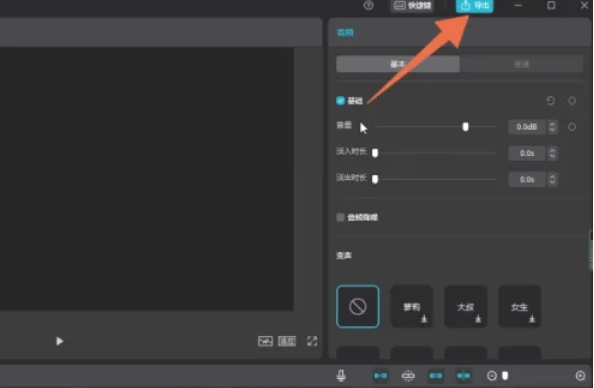Screen dimensions: 594x388
Task: Add keyframe diamond for the 基础 section
Action: click(x=572, y=101)
